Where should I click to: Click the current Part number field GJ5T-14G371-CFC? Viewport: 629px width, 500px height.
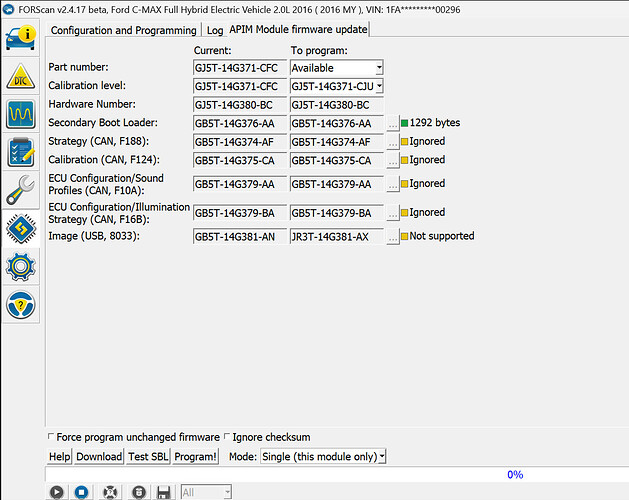pyautogui.click(x=239, y=68)
